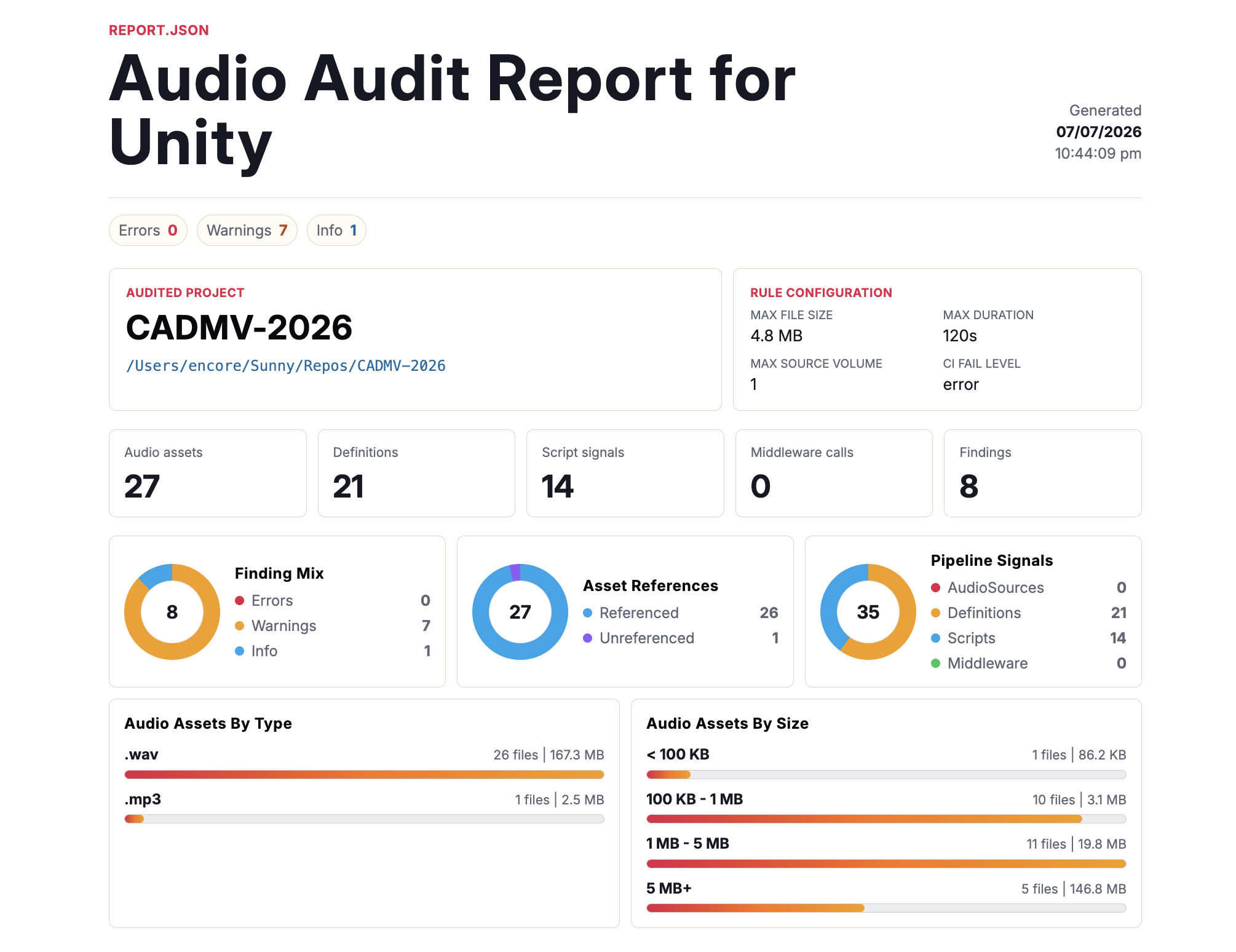Click the RULE CONFIGURATION heading

tap(821, 293)
